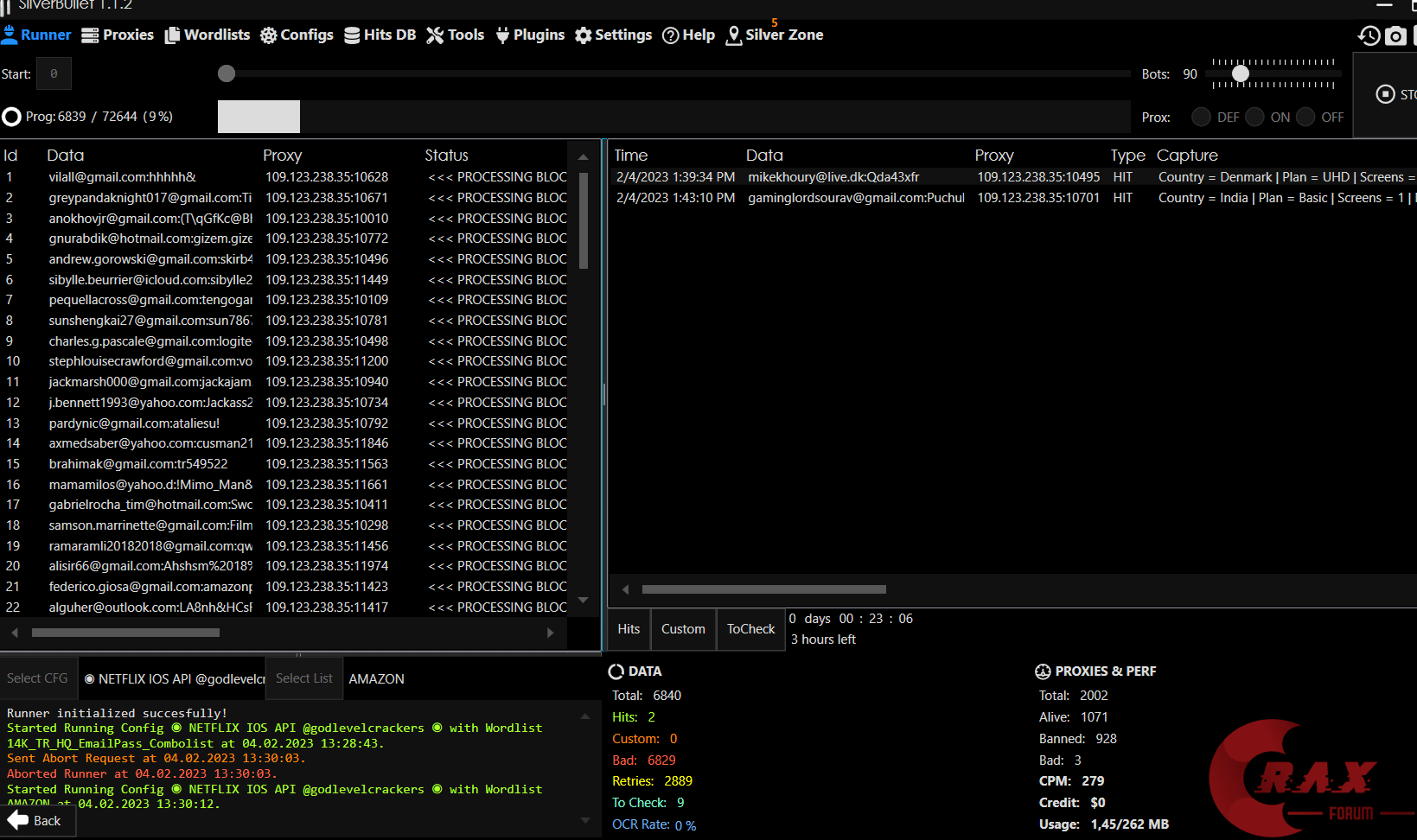Open the Silver Zone

click(x=783, y=35)
